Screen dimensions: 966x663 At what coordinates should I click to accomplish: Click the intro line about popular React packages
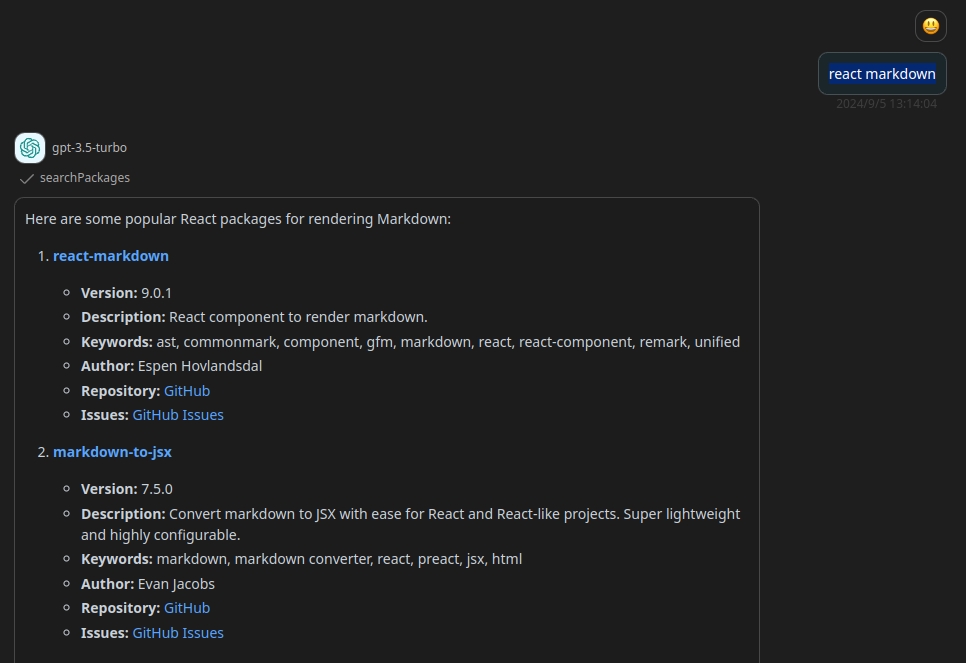[238, 219]
